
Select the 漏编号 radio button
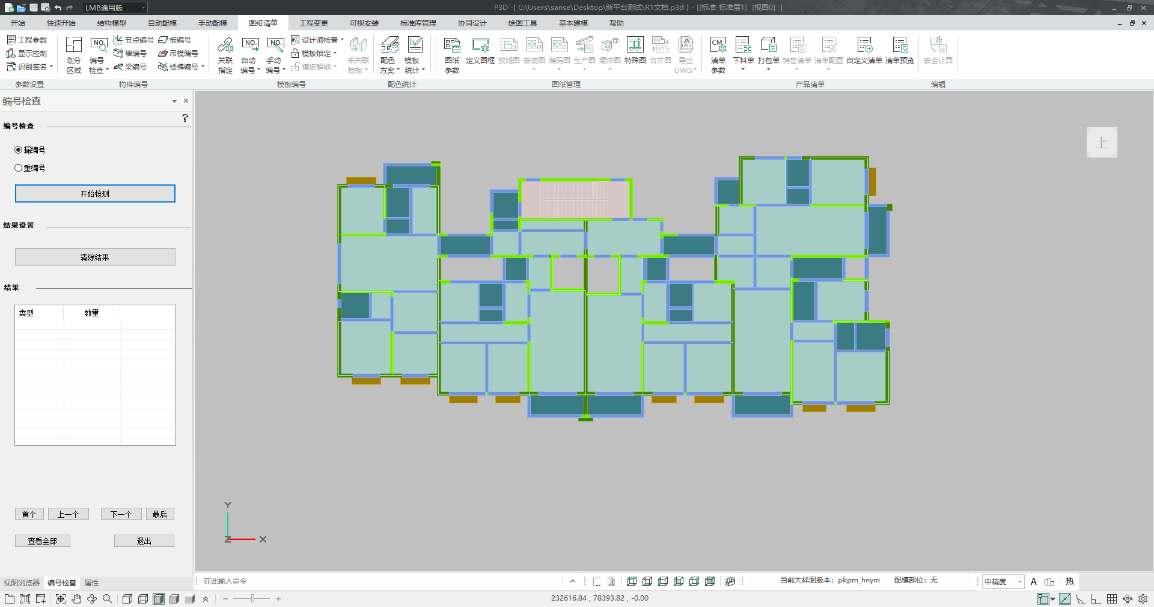18,149
